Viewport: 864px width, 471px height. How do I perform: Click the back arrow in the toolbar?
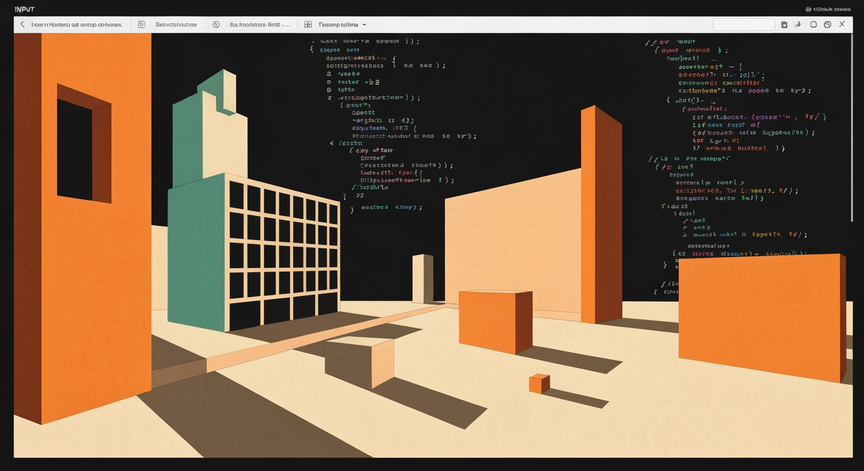(x=22, y=24)
